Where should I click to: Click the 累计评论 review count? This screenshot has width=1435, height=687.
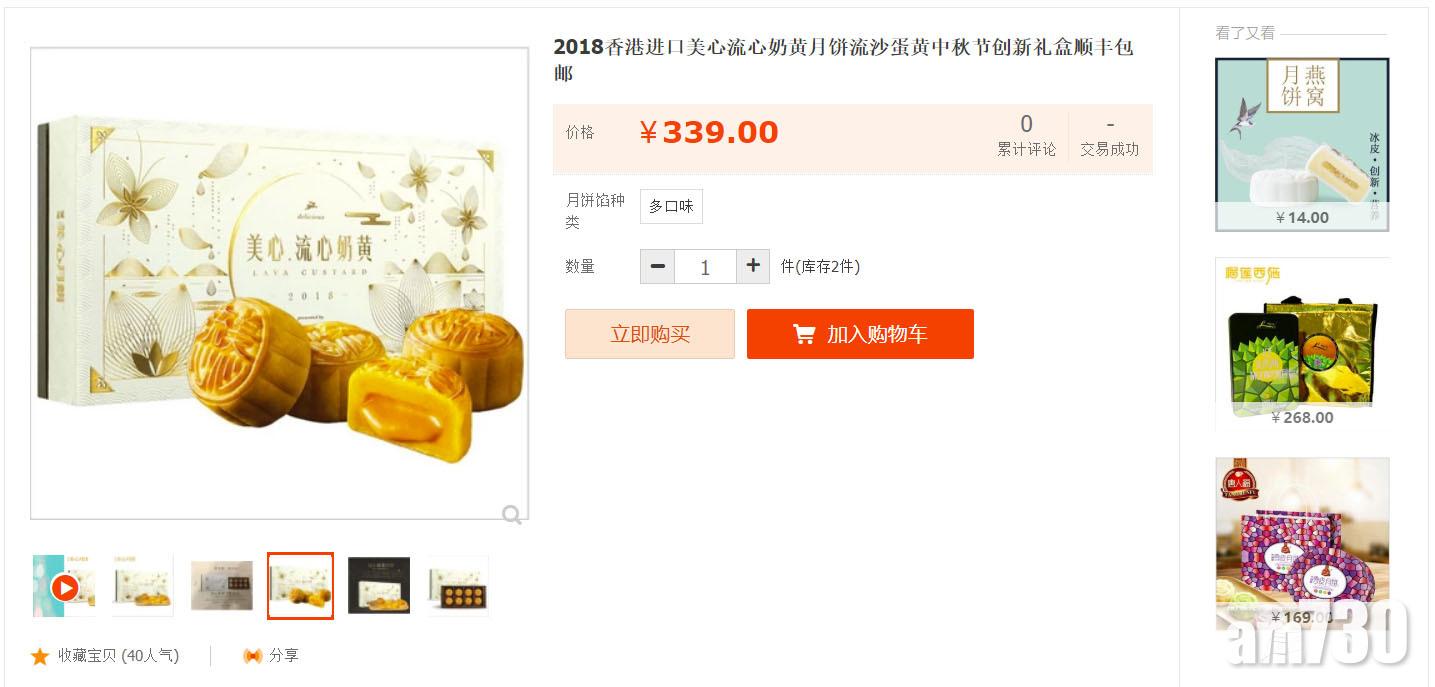1026,136
